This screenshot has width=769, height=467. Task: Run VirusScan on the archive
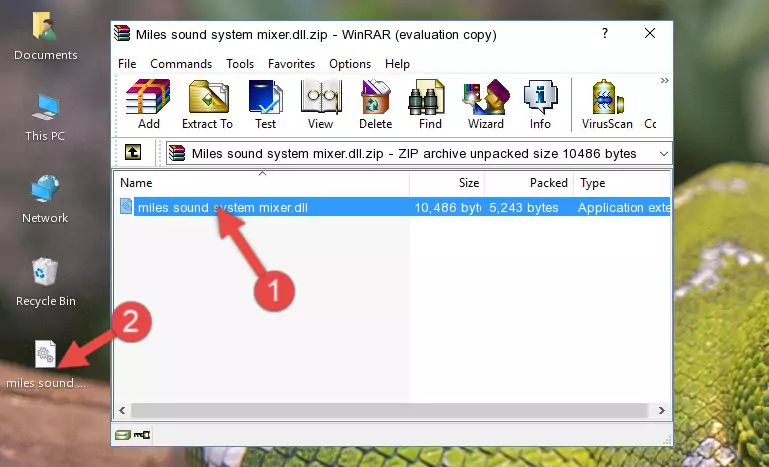tap(607, 104)
